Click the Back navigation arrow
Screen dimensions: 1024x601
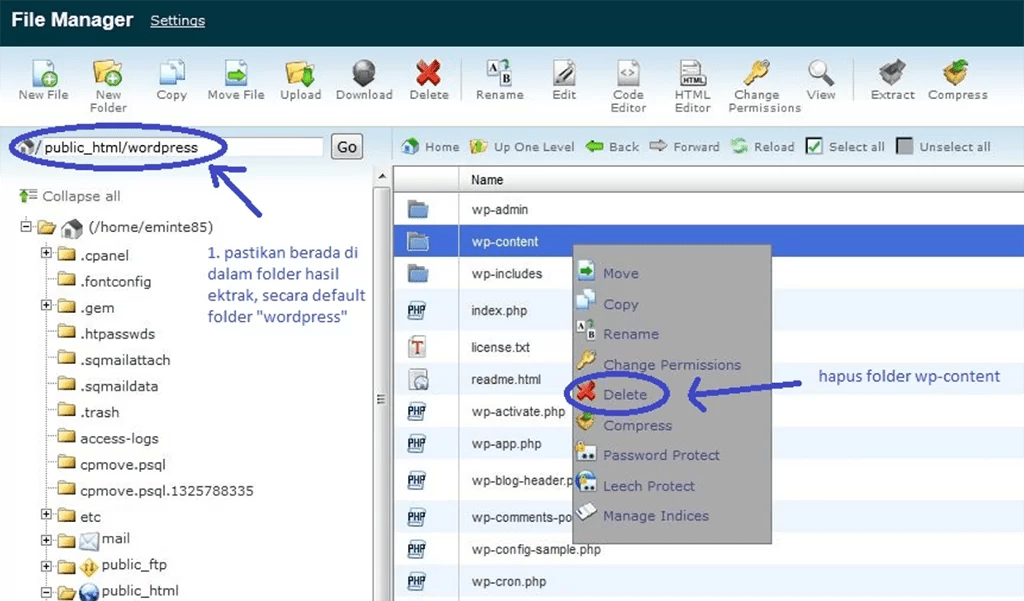coord(612,146)
